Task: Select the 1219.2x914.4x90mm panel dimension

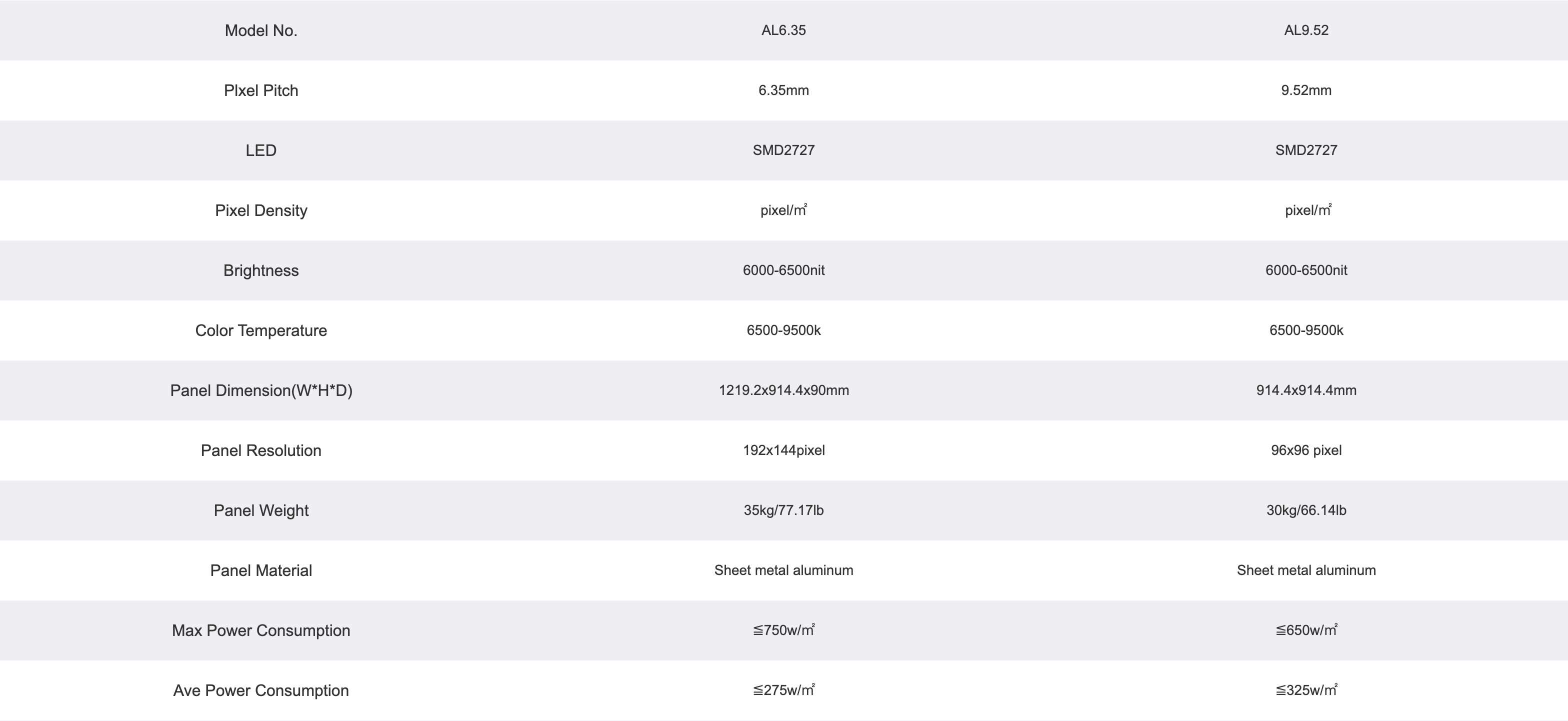Action: pos(783,390)
